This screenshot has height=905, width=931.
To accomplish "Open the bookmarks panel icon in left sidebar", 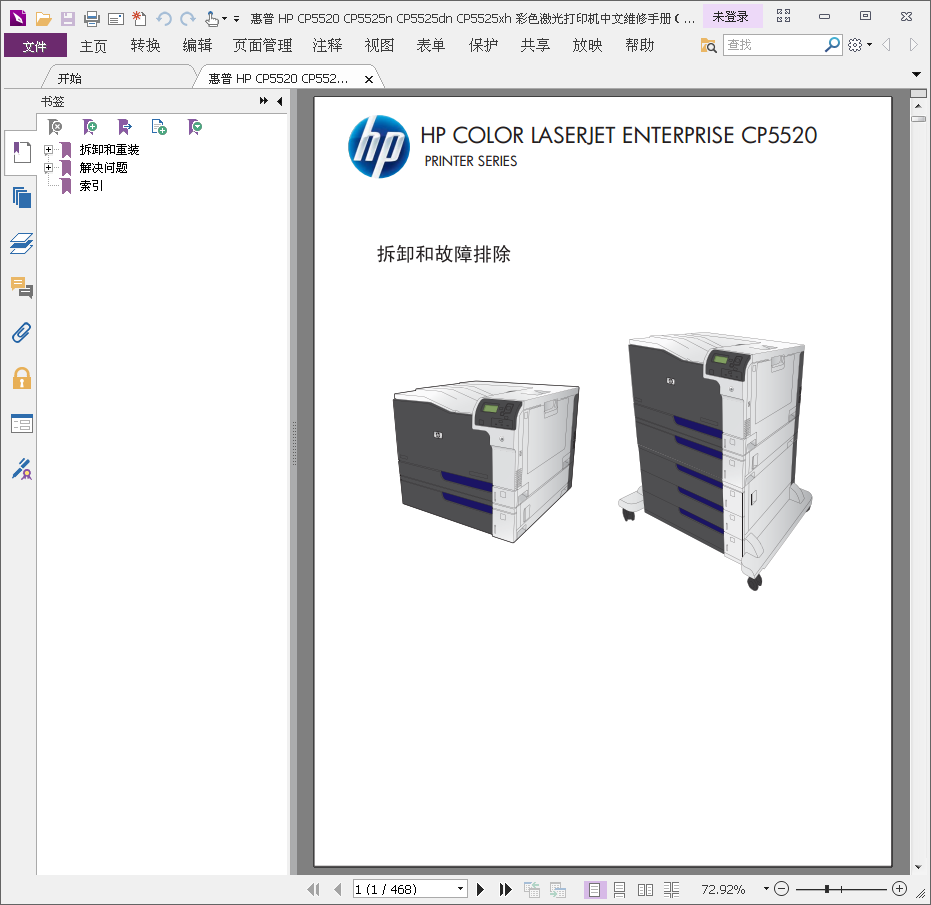I will (22, 153).
